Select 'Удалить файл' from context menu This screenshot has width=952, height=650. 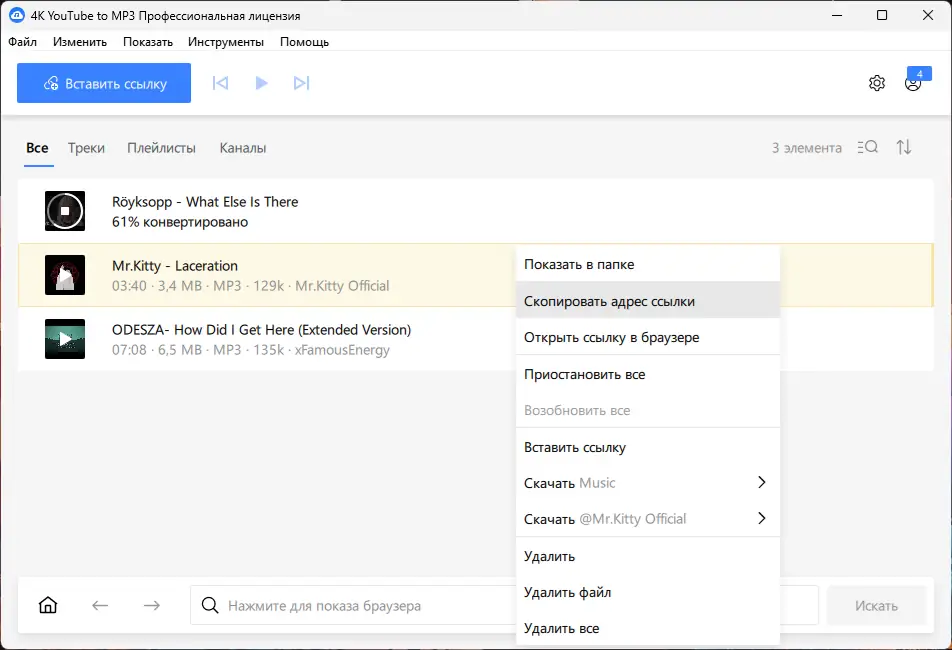[567, 593]
